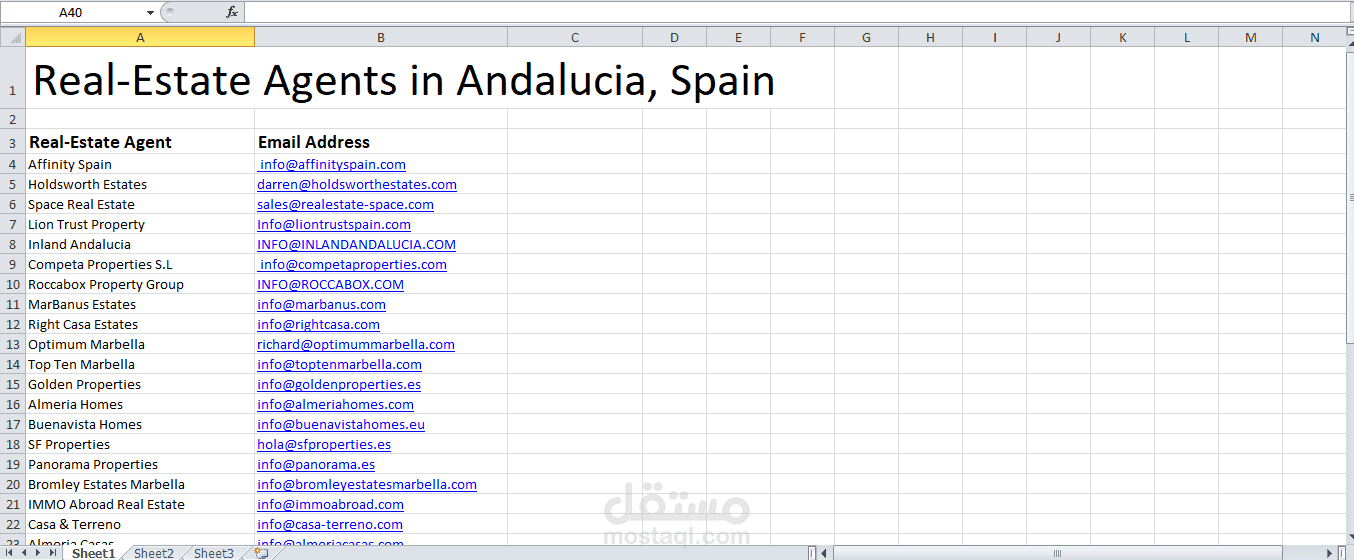This screenshot has height=560, width=1354.
Task: Select column C header
Action: click(x=575, y=38)
